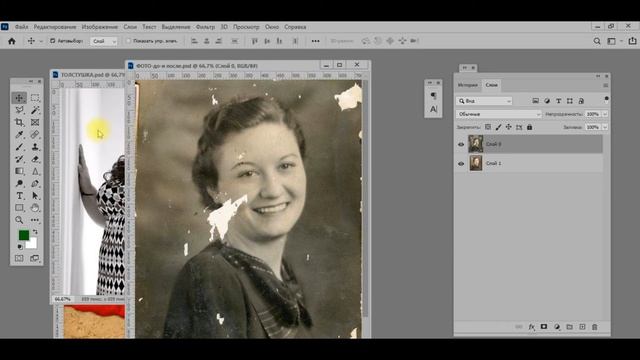Select the Dodge tool
This screenshot has height=360, width=640.
point(19,183)
